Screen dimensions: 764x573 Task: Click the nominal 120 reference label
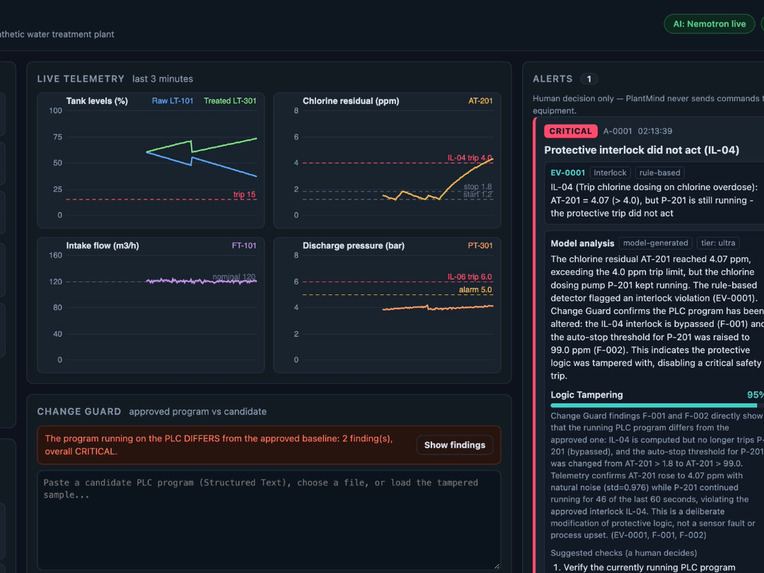click(234, 277)
